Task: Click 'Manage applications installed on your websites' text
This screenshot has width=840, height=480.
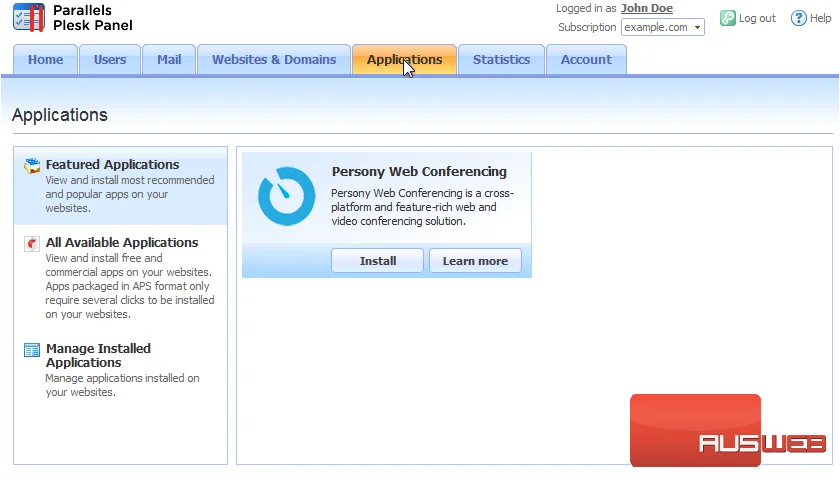Action: point(122,385)
